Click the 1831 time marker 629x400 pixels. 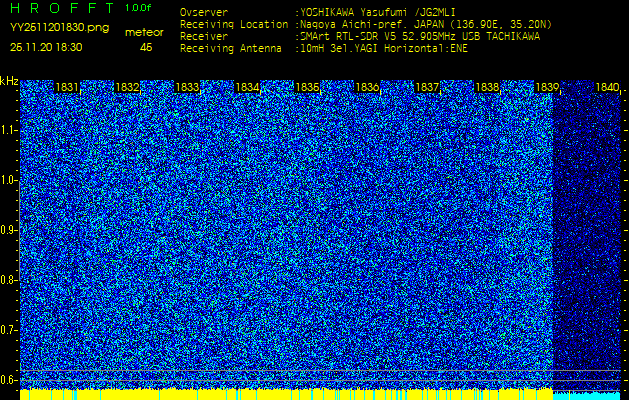click(x=67, y=87)
